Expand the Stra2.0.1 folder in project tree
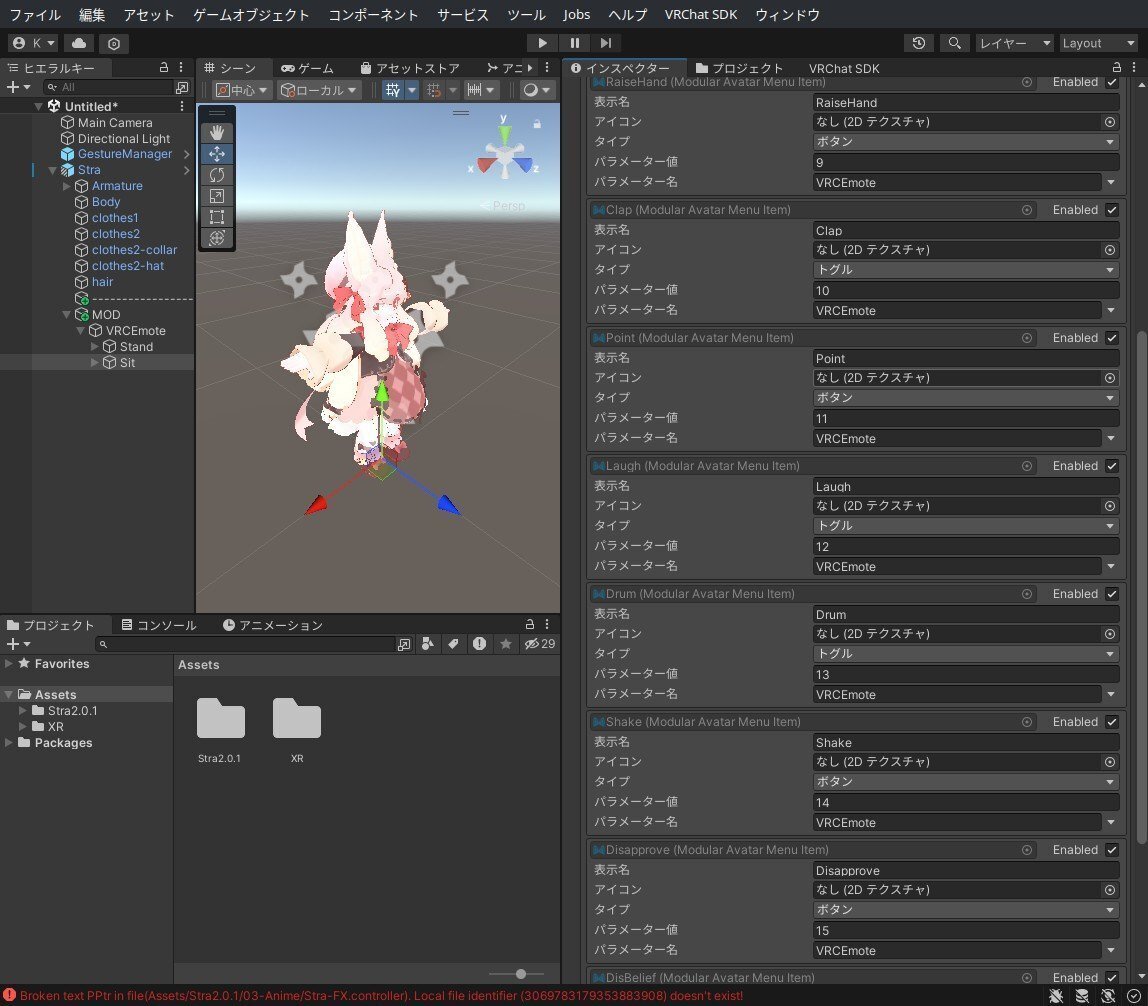Image resolution: width=1148 pixels, height=1006 pixels. click(x=23, y=710)
